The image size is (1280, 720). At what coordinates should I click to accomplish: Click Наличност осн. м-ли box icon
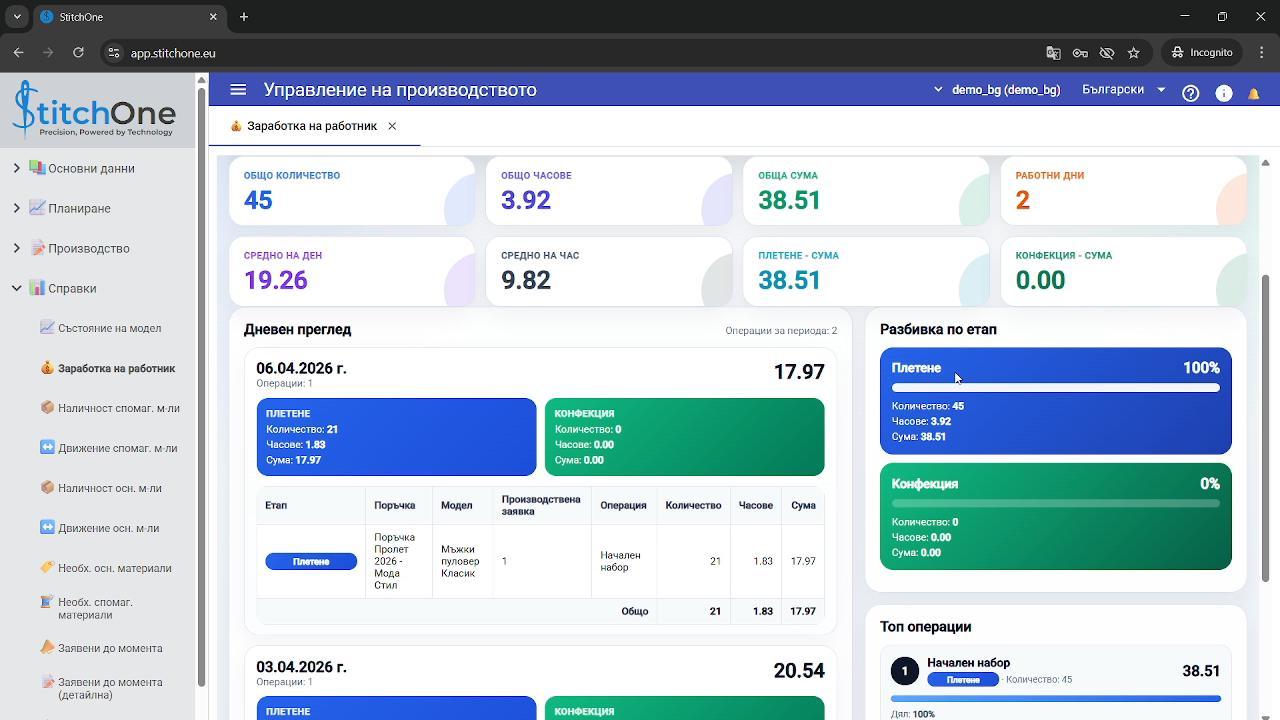pos(47,487)
